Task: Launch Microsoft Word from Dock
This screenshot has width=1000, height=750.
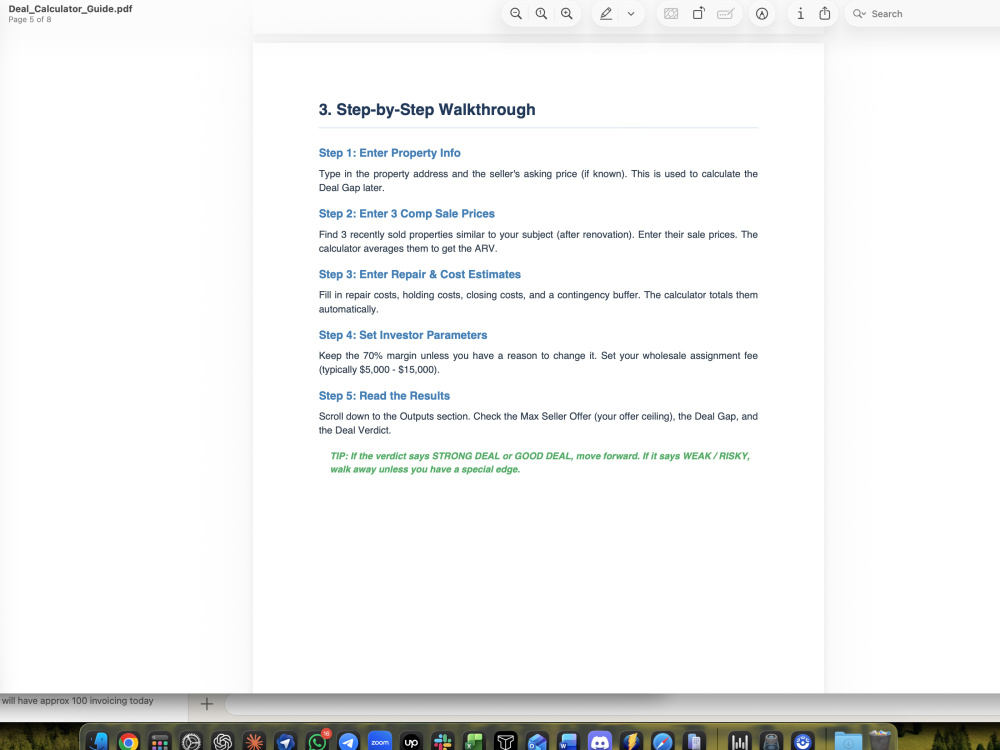Action: point(568,742)
